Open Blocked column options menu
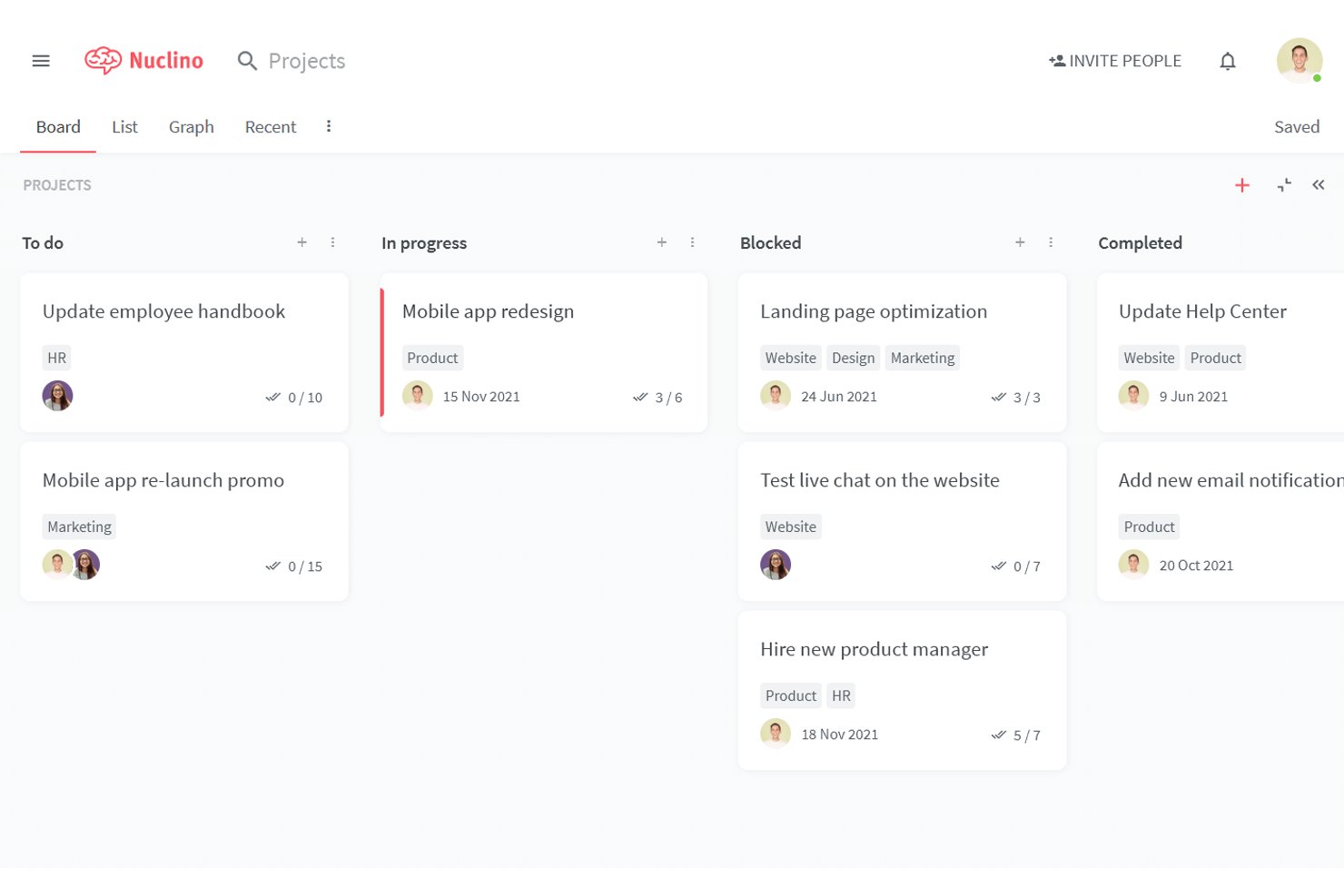Screen dimensions: 1344x896 click(1051, 242)
